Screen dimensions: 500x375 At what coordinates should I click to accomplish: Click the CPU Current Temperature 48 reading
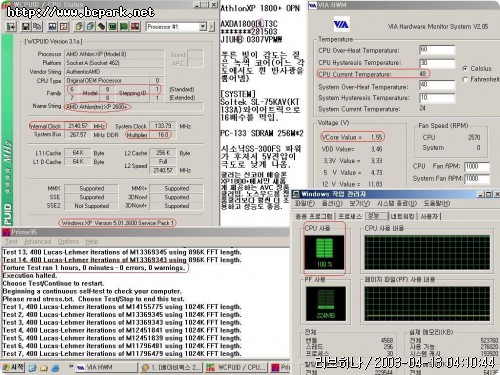click(x=423, y=74)
